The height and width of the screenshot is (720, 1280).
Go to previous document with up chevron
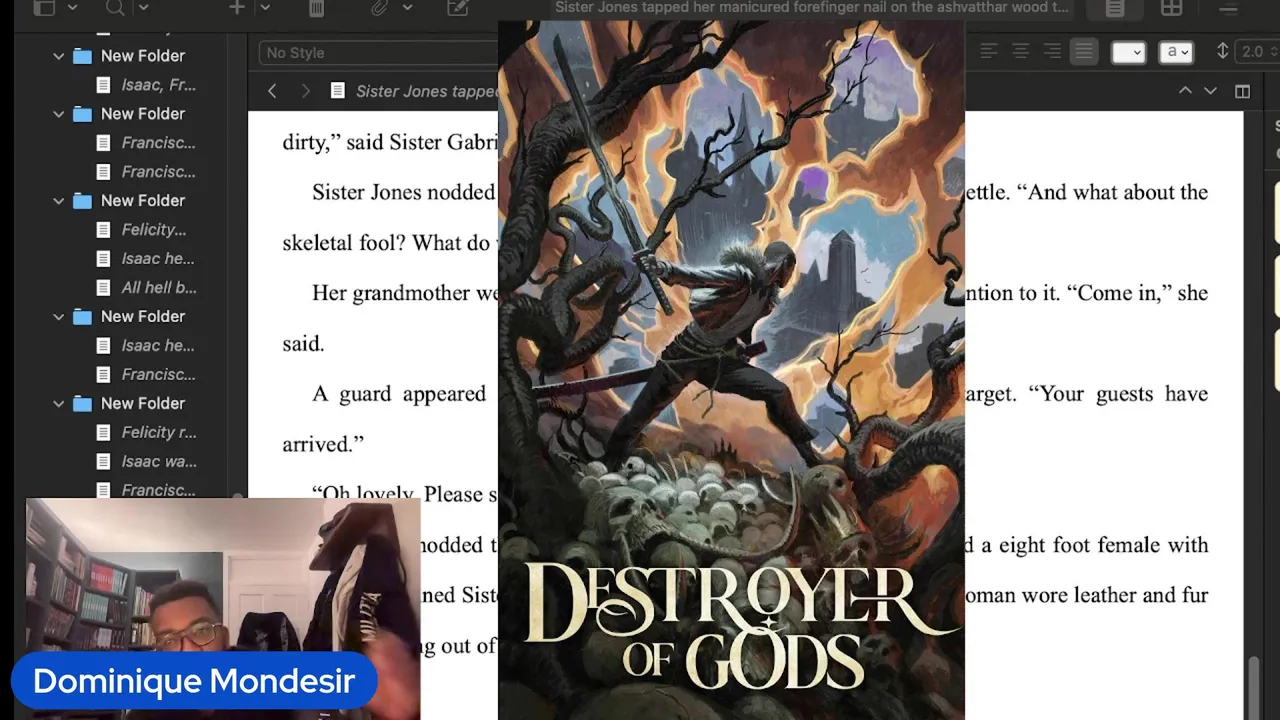1185,91
